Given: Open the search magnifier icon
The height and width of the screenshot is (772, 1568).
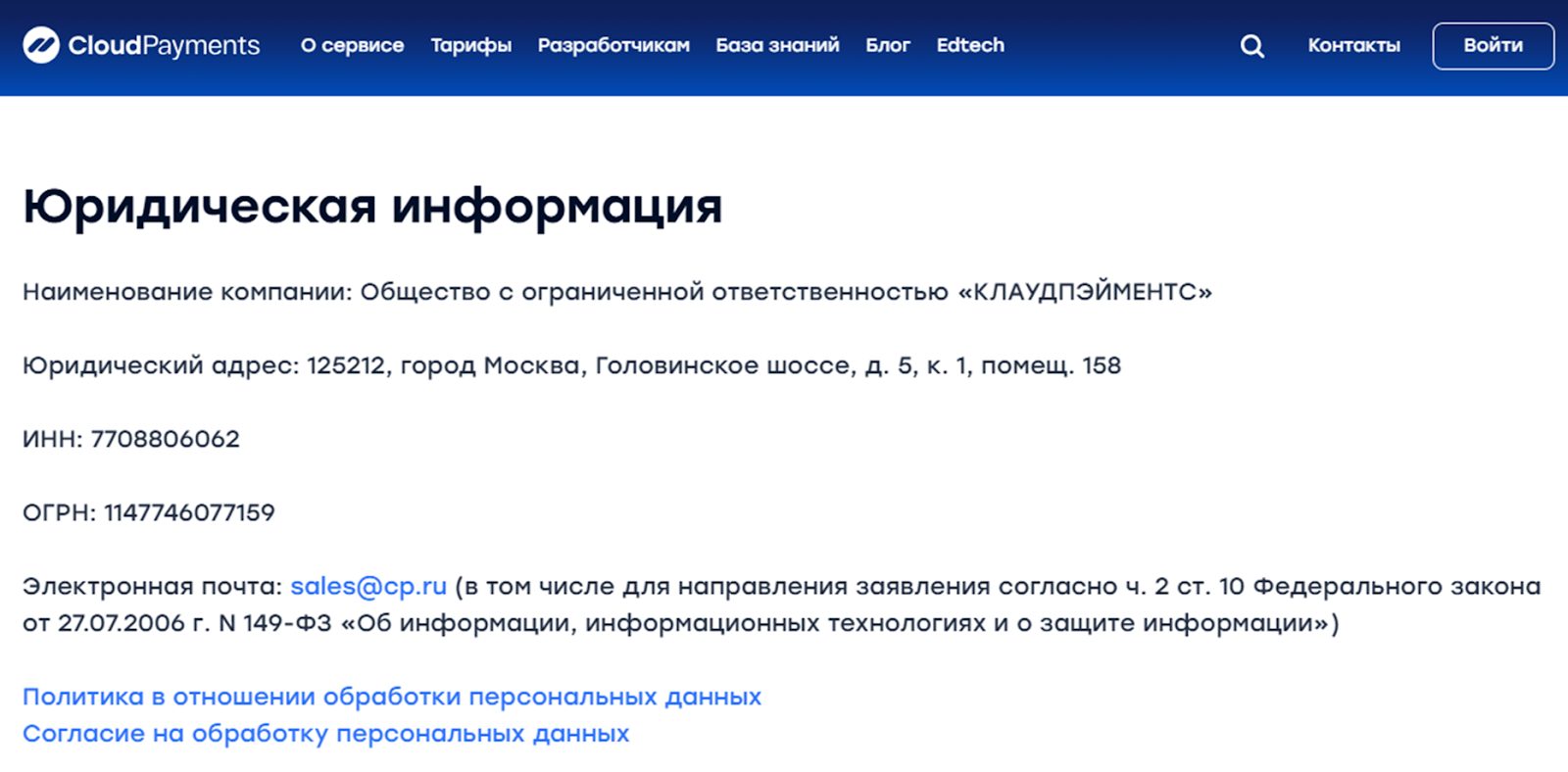Looking at the screenshot, I should pyautogui.click(x=1251, y=46).
